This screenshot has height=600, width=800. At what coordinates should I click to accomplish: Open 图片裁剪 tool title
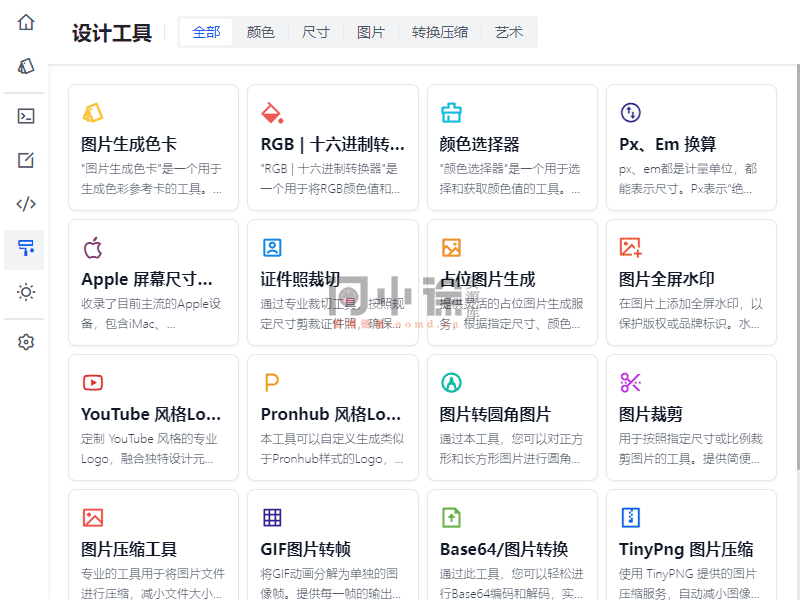[x=651, y=414]
